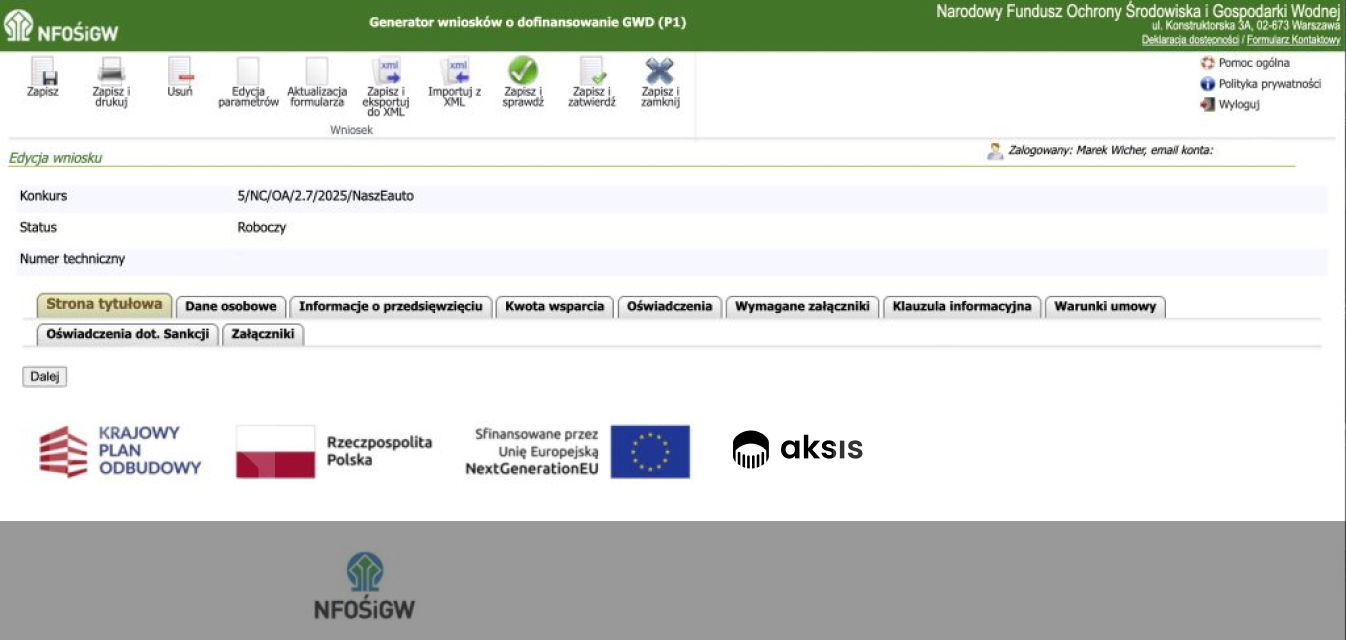Screen dimensions: 1346x640
Task: Click contest number 5/NC/OA/2.7/2025/NaszEauto
Action: tap(326, 196)
